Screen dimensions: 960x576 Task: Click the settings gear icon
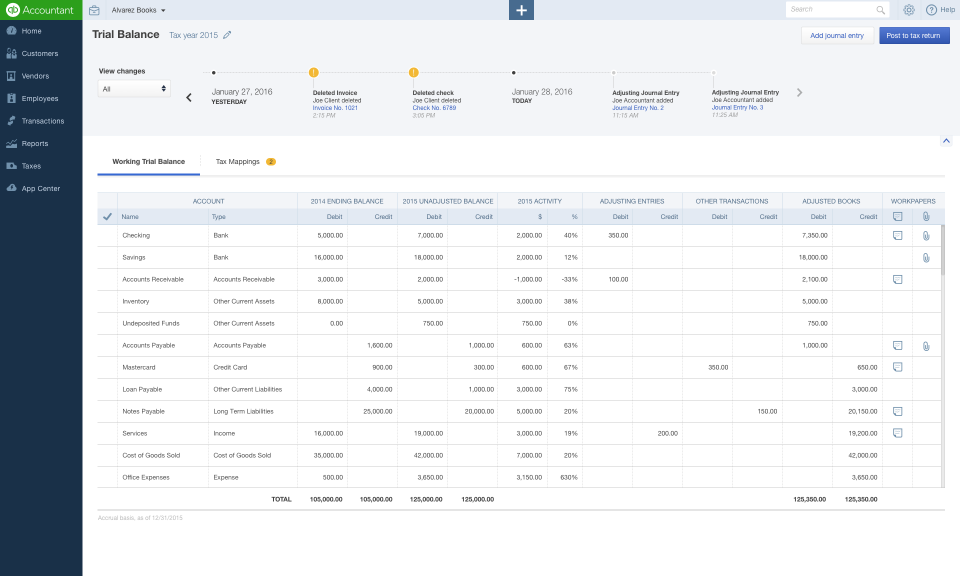point(909,10)
